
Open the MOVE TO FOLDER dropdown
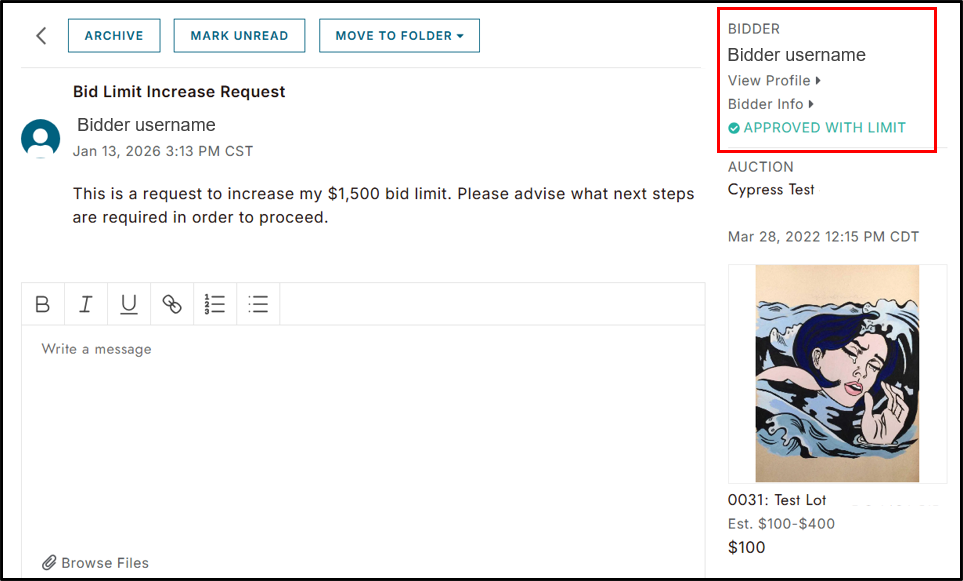pos(399,36)
